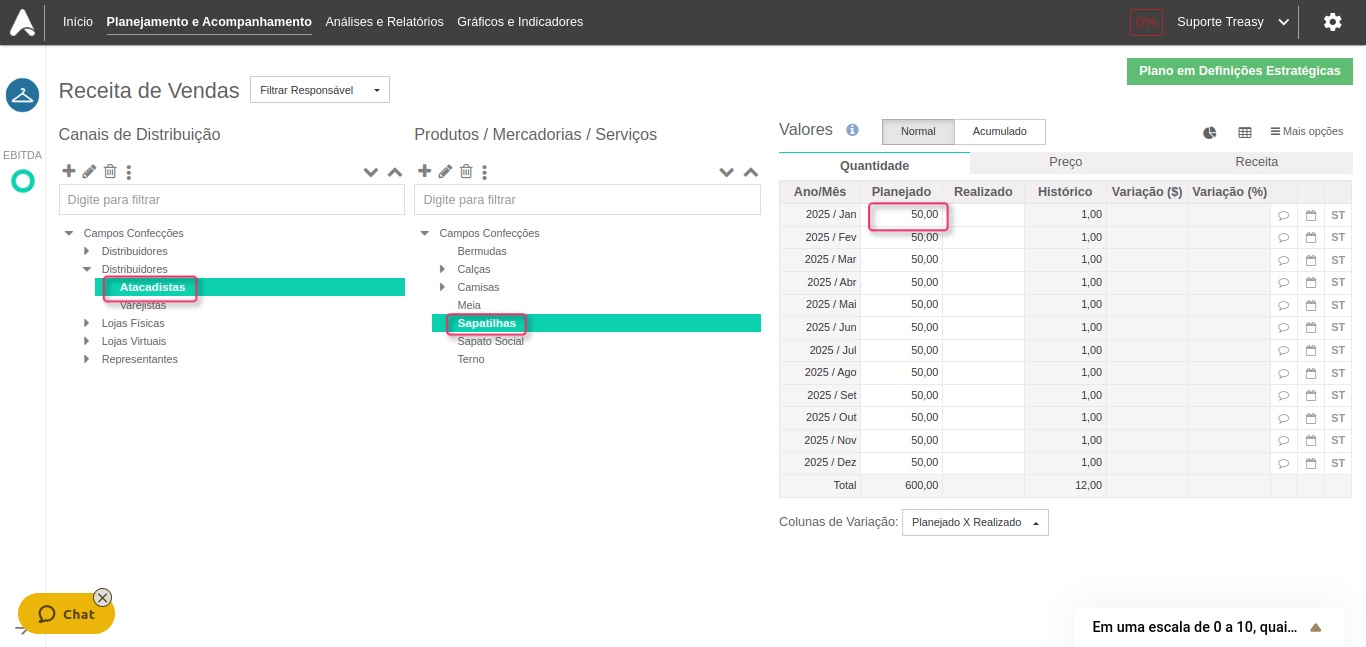Expand the Lojas Físicas tree node

[87, 323]
